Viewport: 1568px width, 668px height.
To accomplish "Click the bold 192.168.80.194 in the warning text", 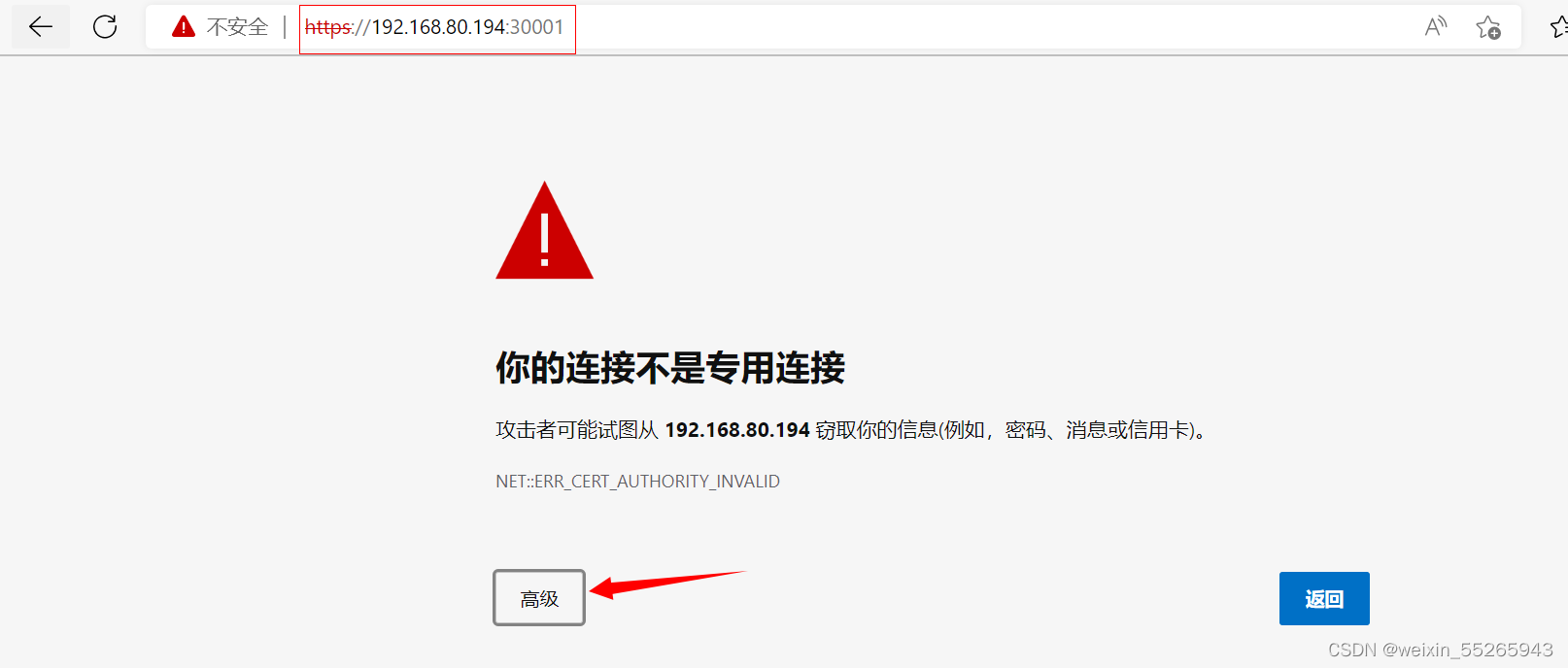I will pos(737,430).
